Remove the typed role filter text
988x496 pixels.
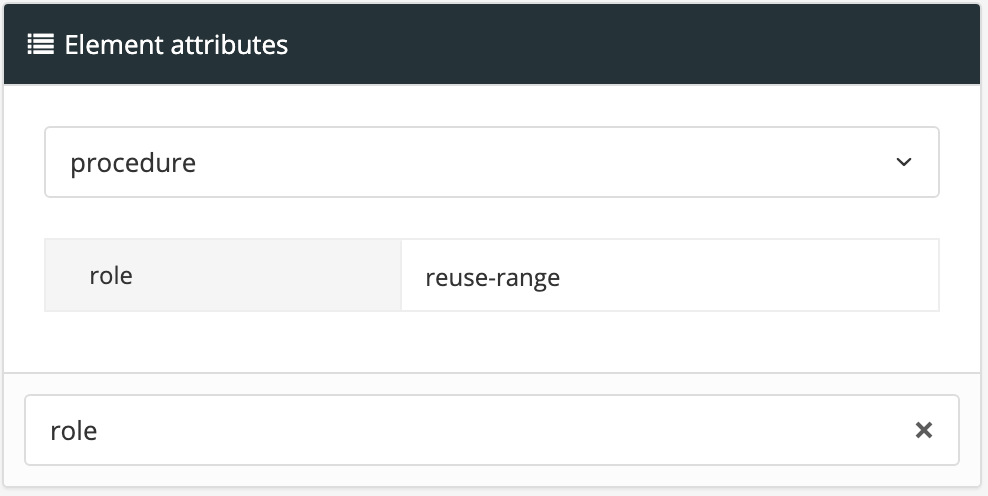pos(924,430)
